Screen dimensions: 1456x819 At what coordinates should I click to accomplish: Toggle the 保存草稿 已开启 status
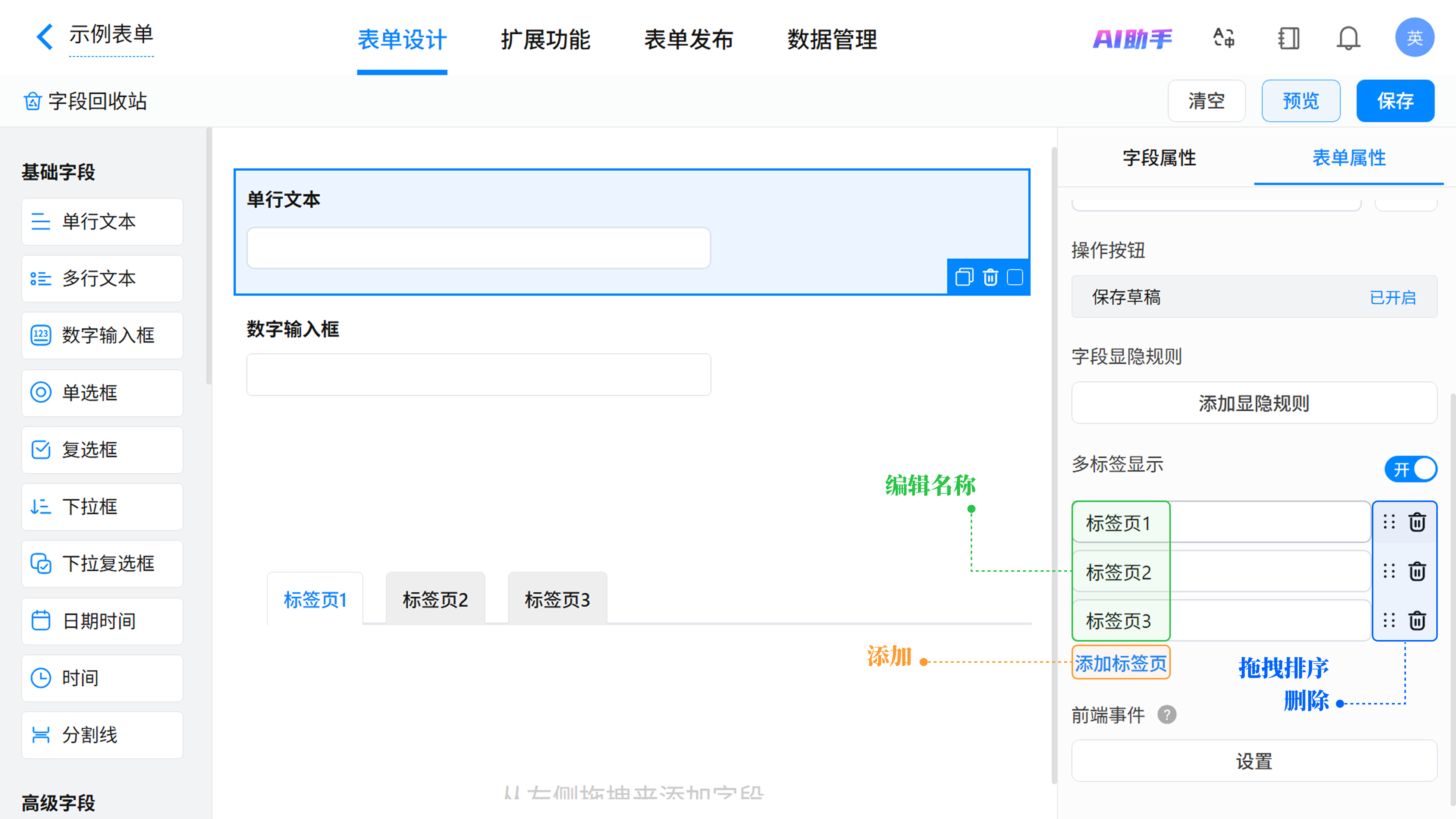click(1393, 297)
